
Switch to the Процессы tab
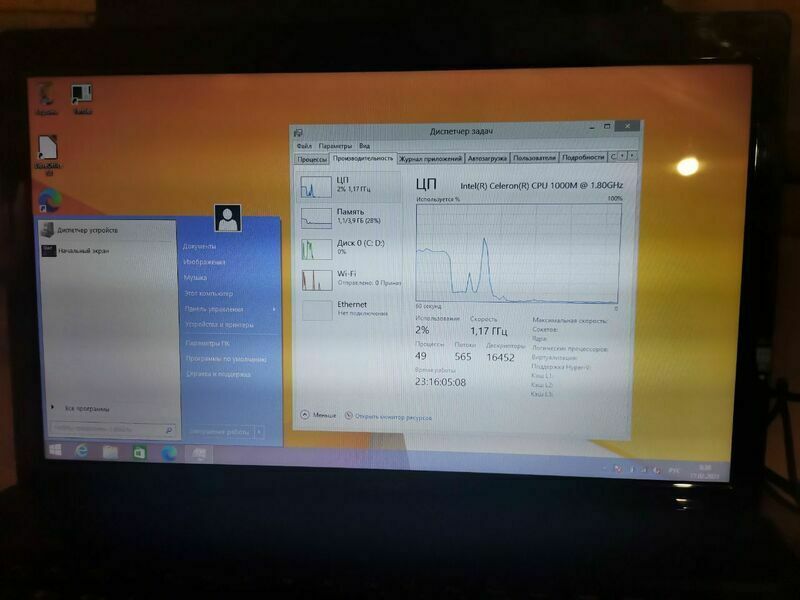coord(312,158)
